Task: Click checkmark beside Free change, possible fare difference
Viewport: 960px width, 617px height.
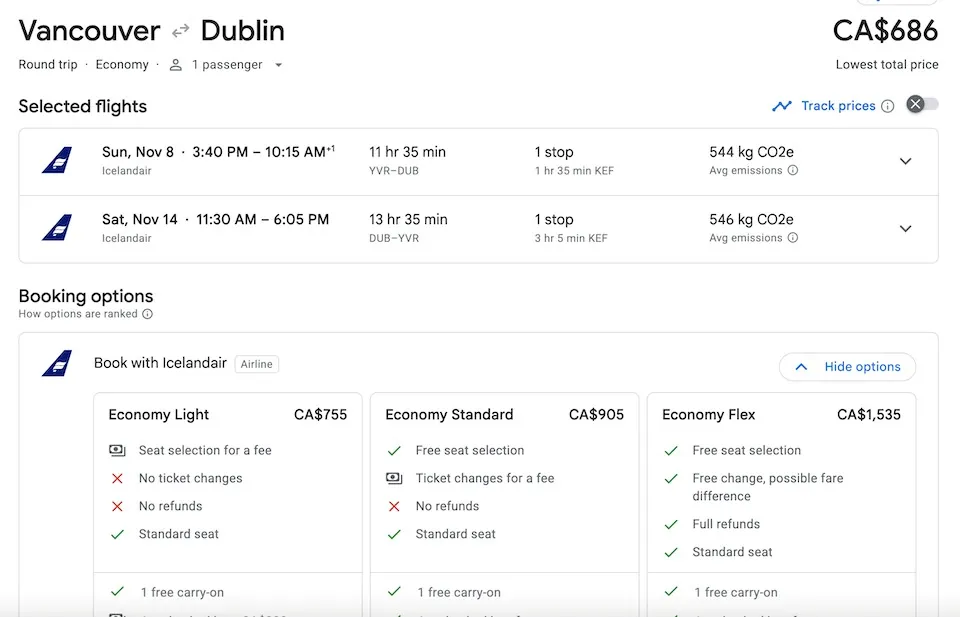Action: click(x=670, y=479)
